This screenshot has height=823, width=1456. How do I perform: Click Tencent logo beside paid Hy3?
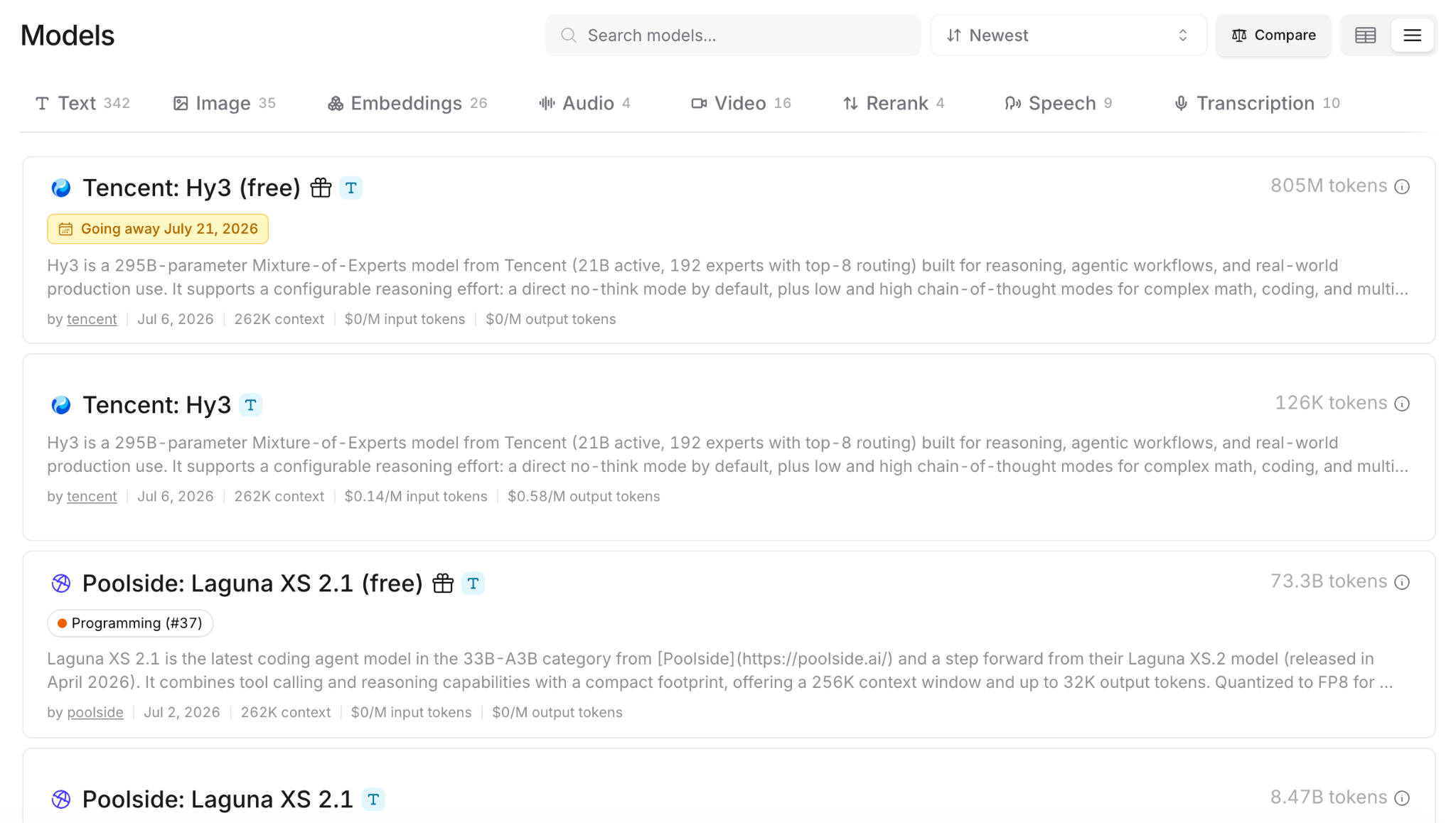[x=61, y=404]
